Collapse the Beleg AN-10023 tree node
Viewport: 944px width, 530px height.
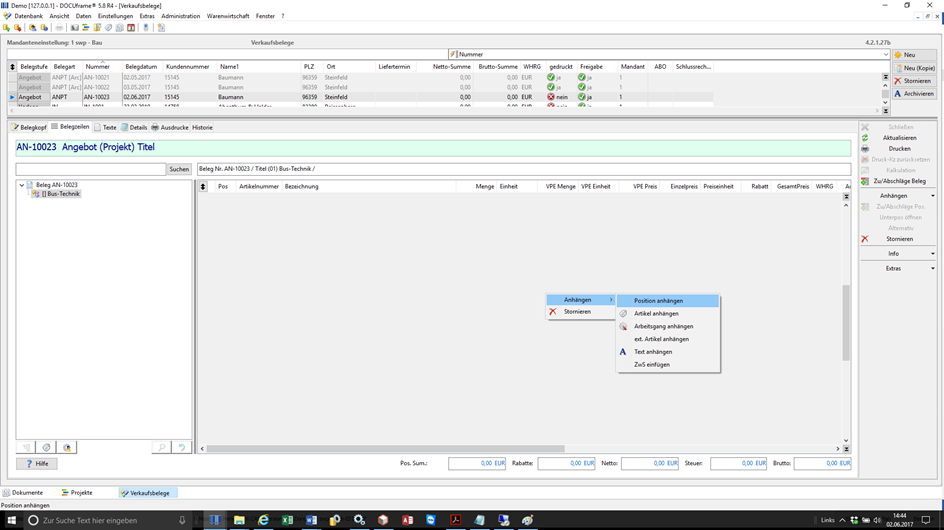click(22, 185)
